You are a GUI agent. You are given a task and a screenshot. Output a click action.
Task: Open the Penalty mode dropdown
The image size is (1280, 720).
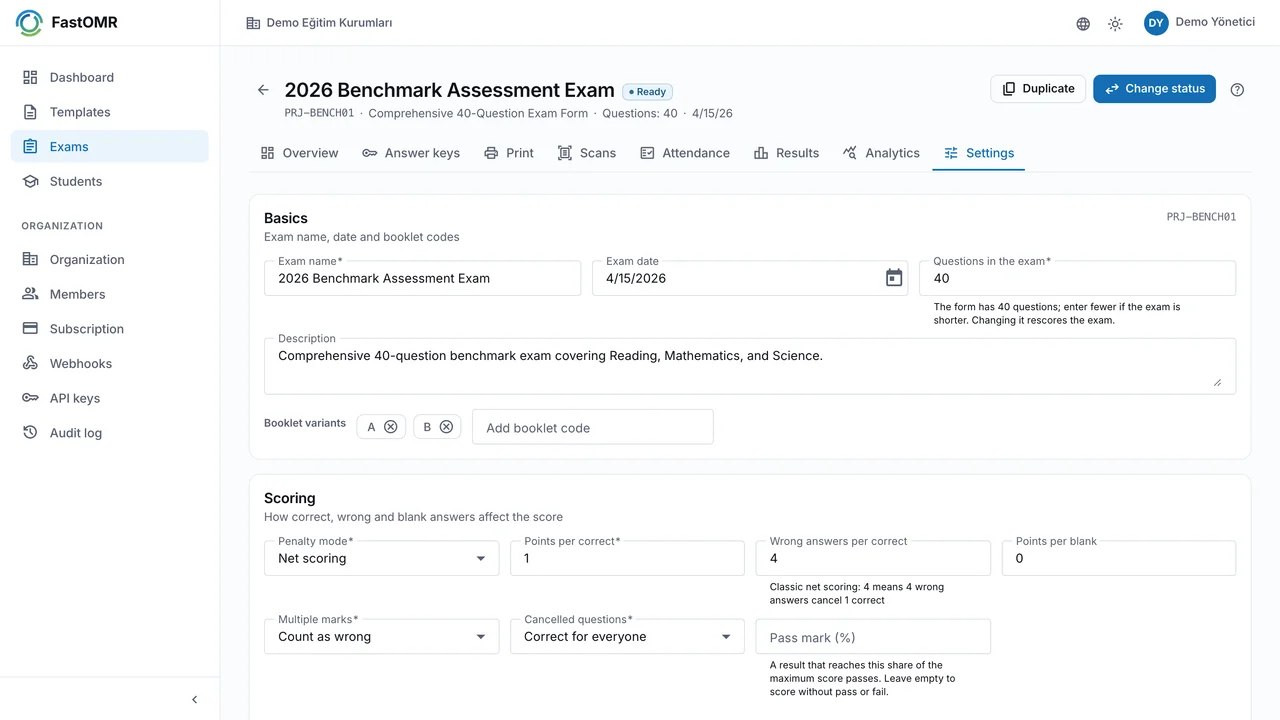tap(381, 558)
